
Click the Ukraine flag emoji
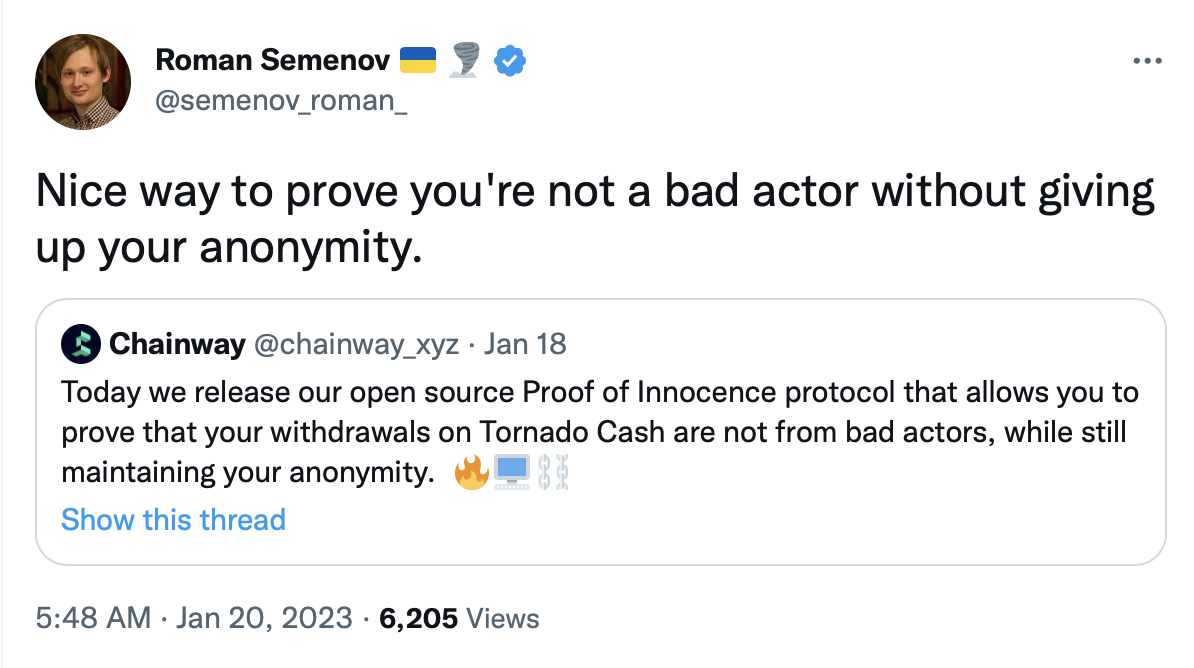(x=418, y=61)
